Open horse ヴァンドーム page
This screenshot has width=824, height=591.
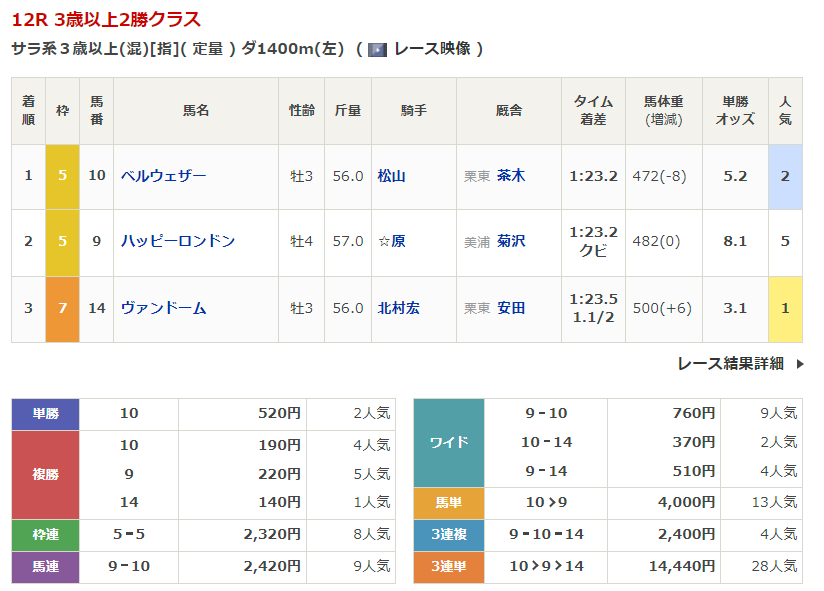(x=163, y=308)
